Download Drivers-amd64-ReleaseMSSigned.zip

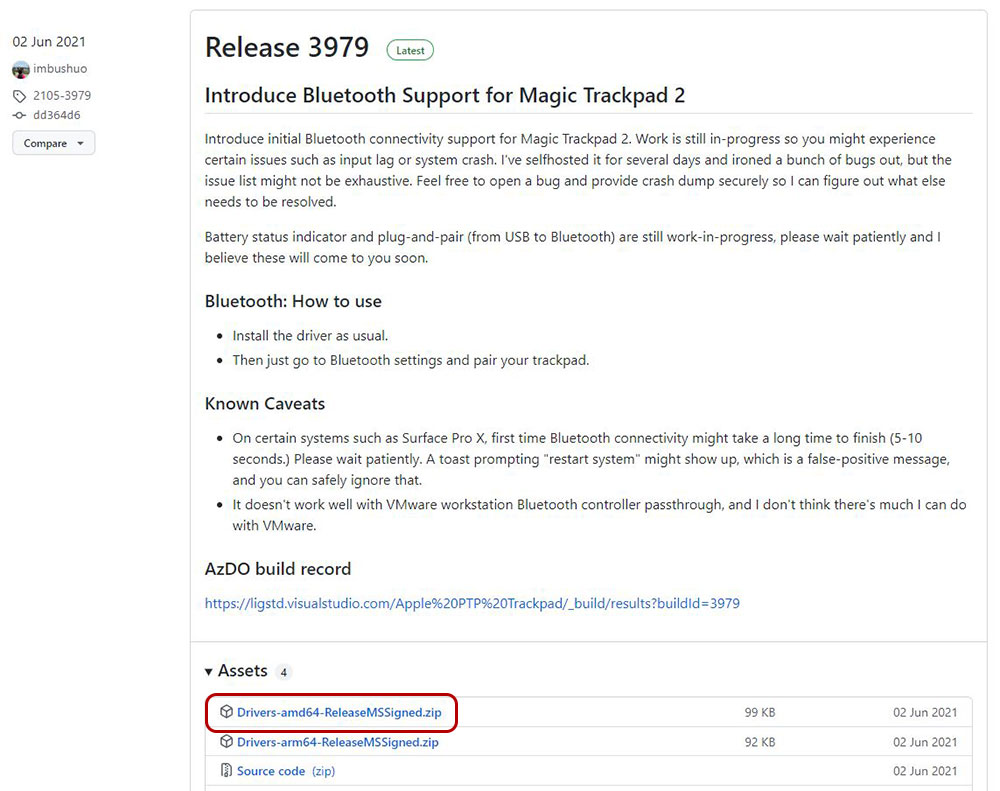[339, 713]
